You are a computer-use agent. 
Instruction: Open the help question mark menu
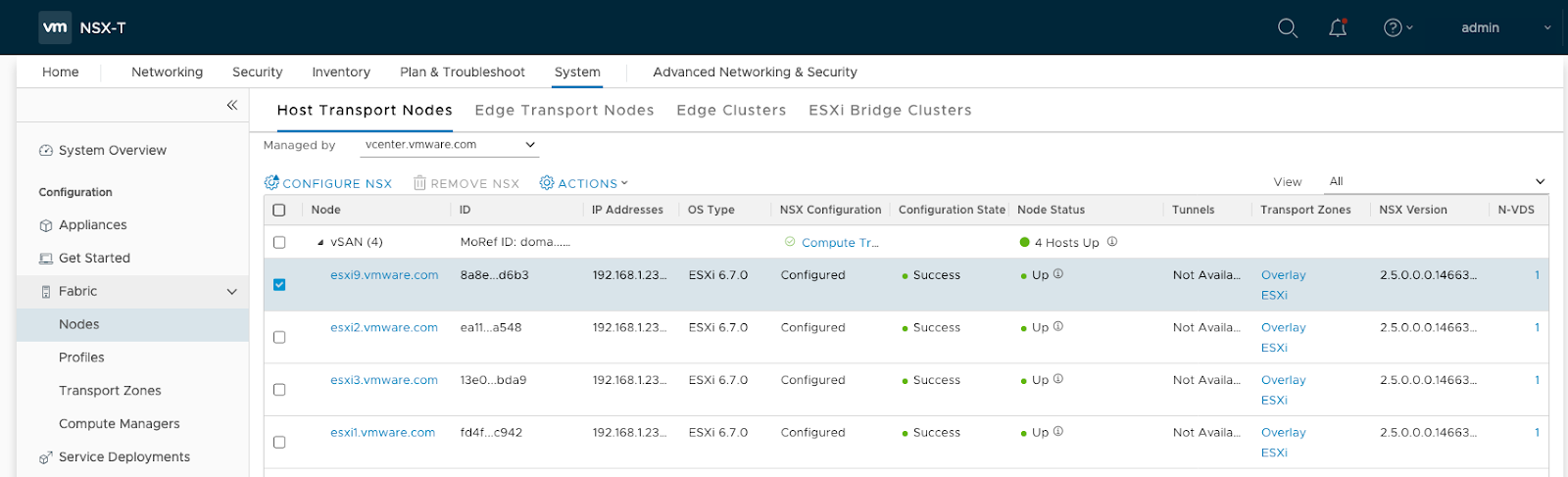pos(1395,28)
